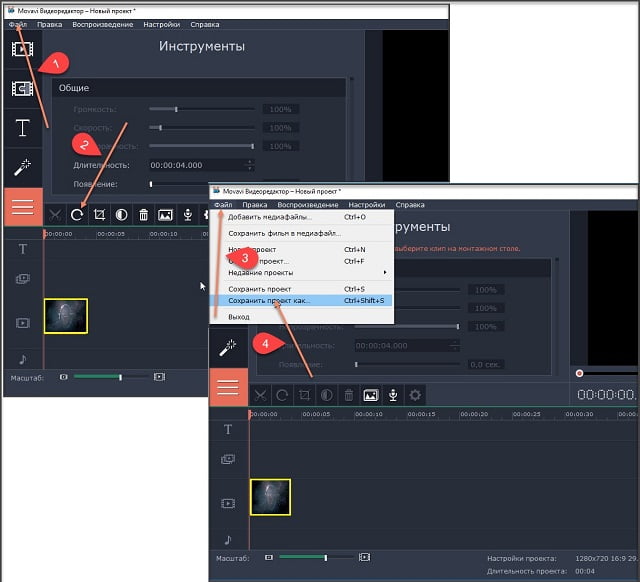Adjust the Масштаб zoom slider in back window

click(110, 377)
